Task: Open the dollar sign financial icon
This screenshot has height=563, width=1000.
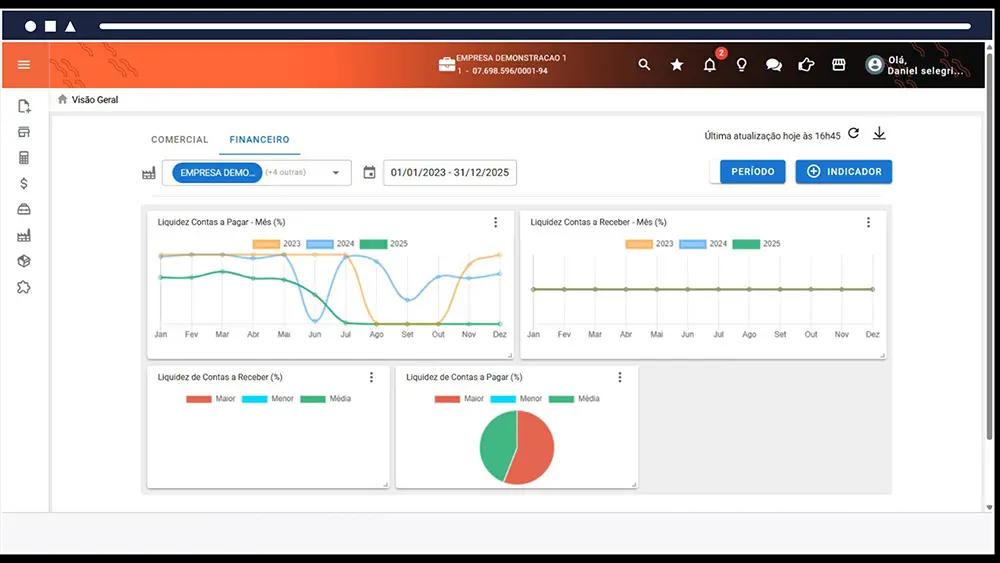Action: pos(24,184)
